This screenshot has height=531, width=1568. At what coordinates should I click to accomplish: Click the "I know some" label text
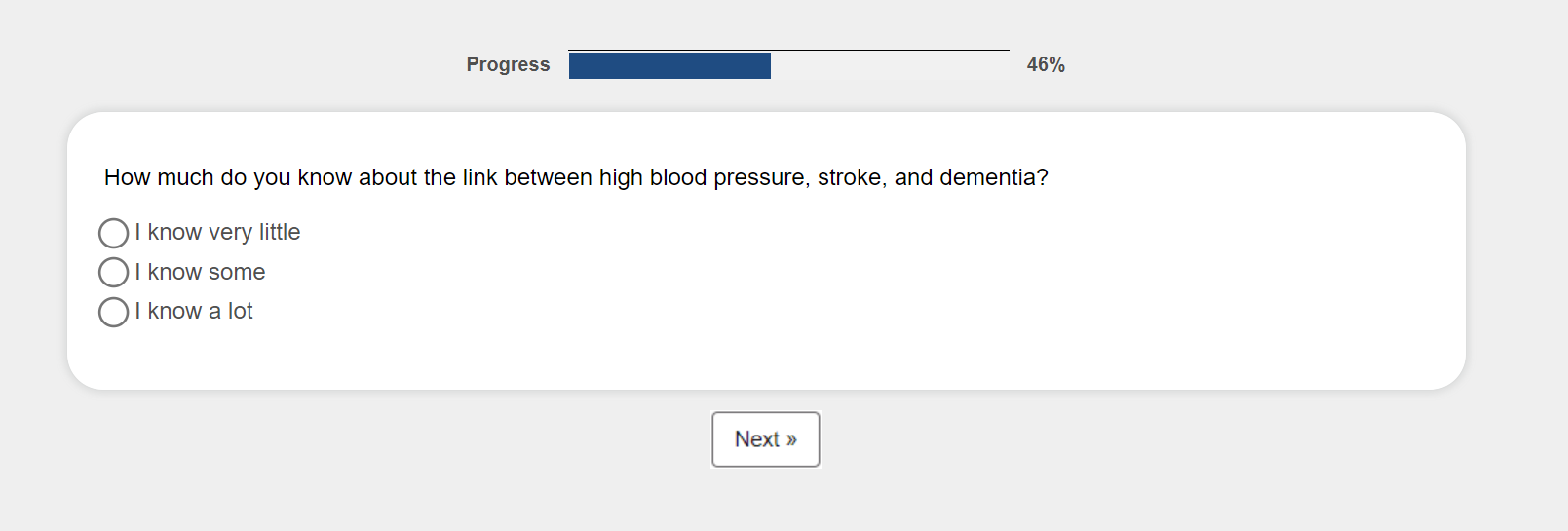tap(201, 273)
